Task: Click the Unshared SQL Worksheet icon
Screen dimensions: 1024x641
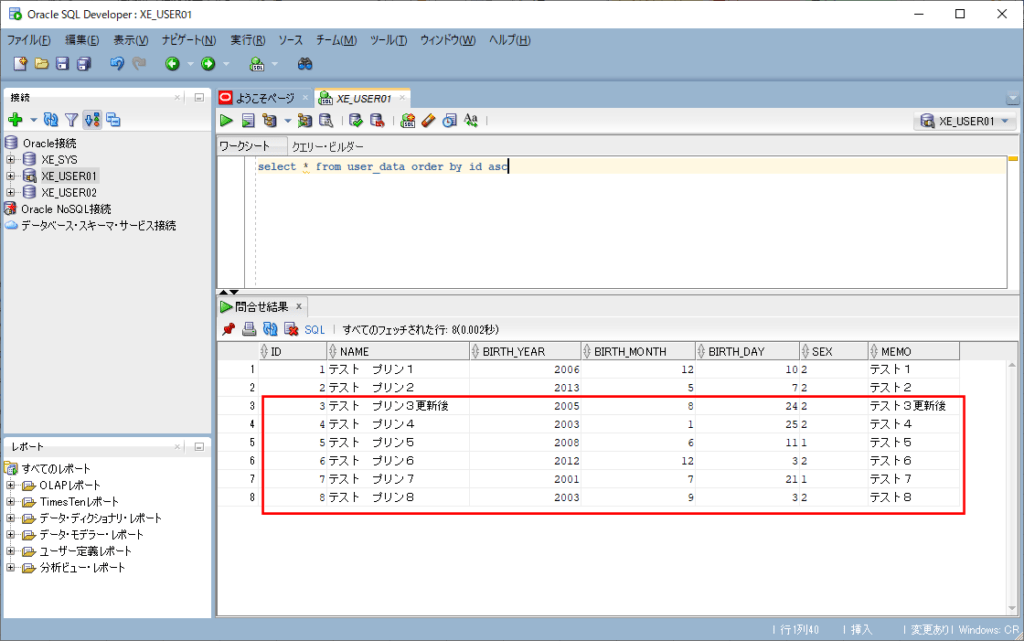Action: (408, 121)
